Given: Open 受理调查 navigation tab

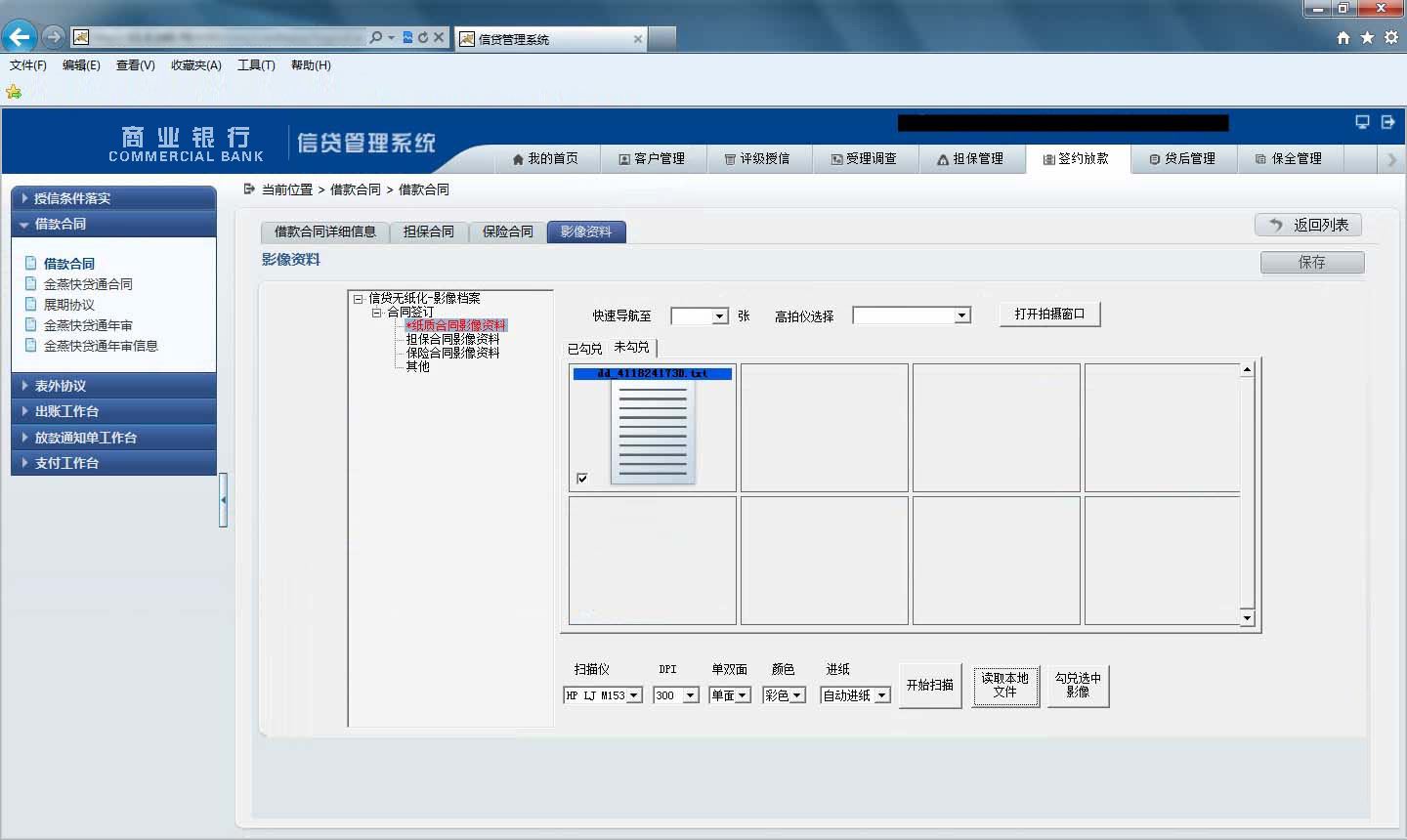Looking at the screenshot, I should pos(864,158).
